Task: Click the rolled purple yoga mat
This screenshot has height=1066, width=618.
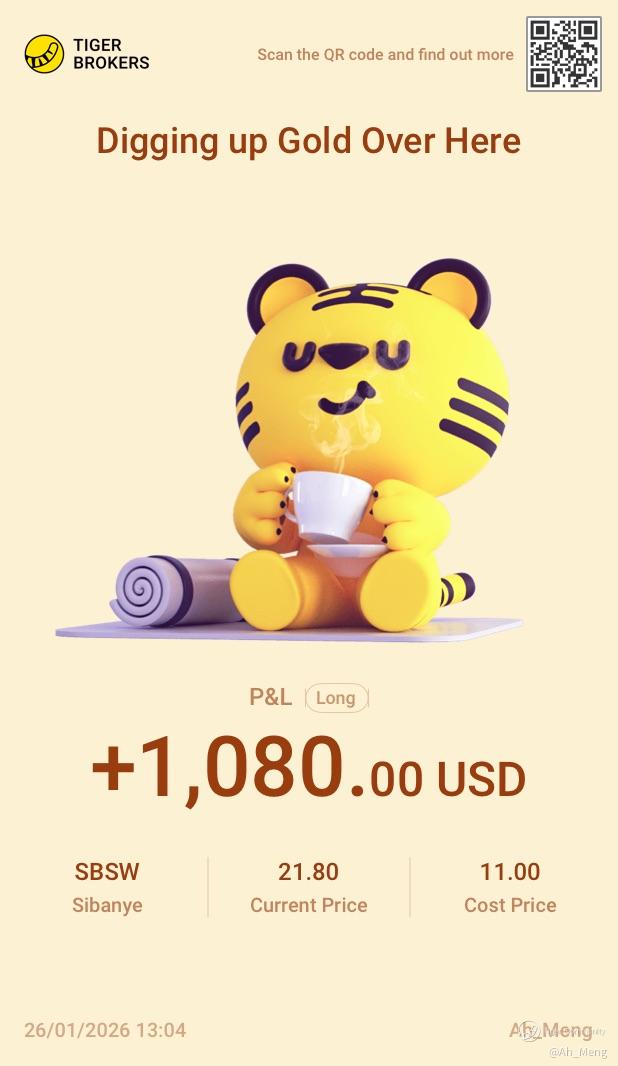Action: (173, 590)
